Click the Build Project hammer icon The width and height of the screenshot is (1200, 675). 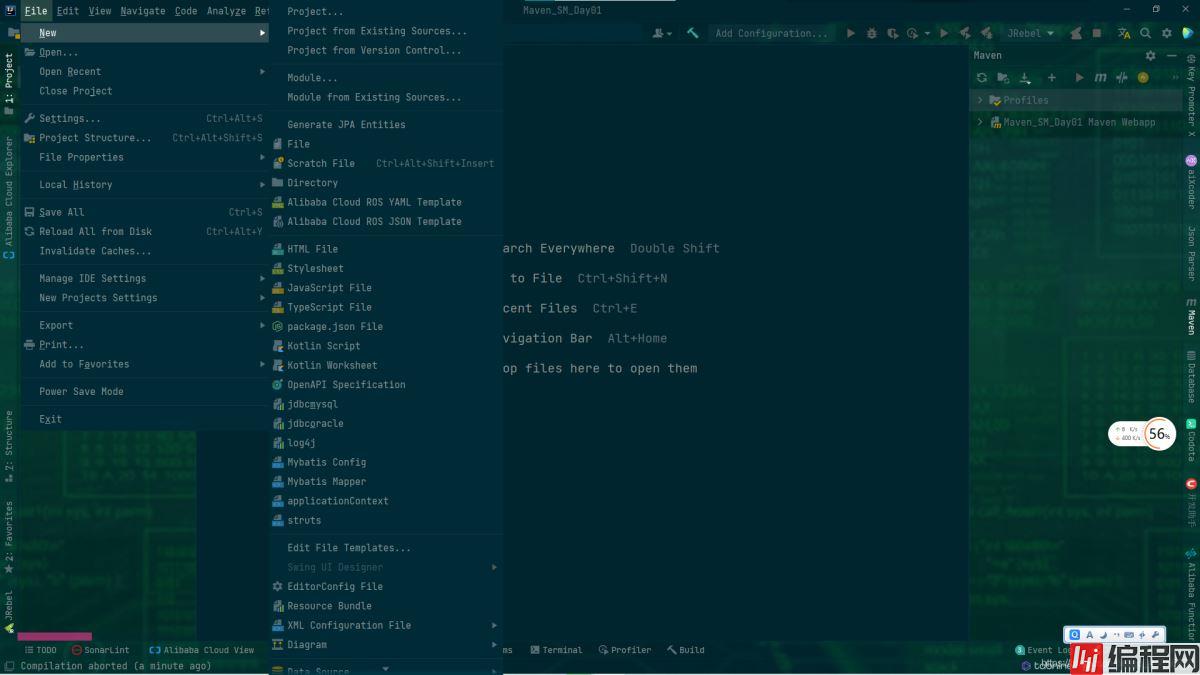(692, 33)
